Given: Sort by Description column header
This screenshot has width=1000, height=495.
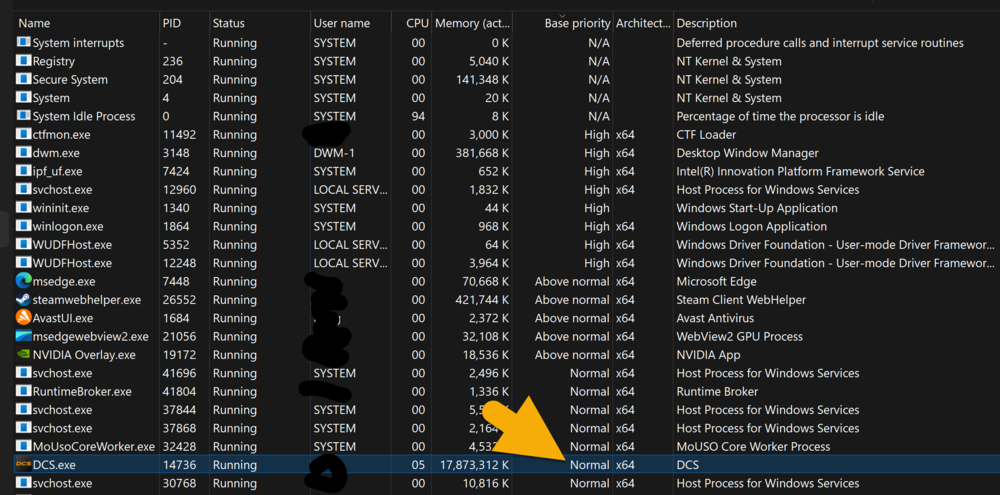Looking at the screenshot, I should 706,24.
